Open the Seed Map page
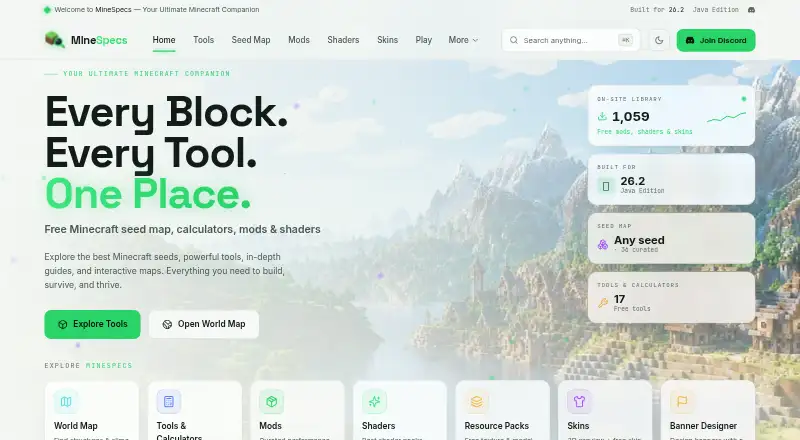800x440 pixels. 251,40
